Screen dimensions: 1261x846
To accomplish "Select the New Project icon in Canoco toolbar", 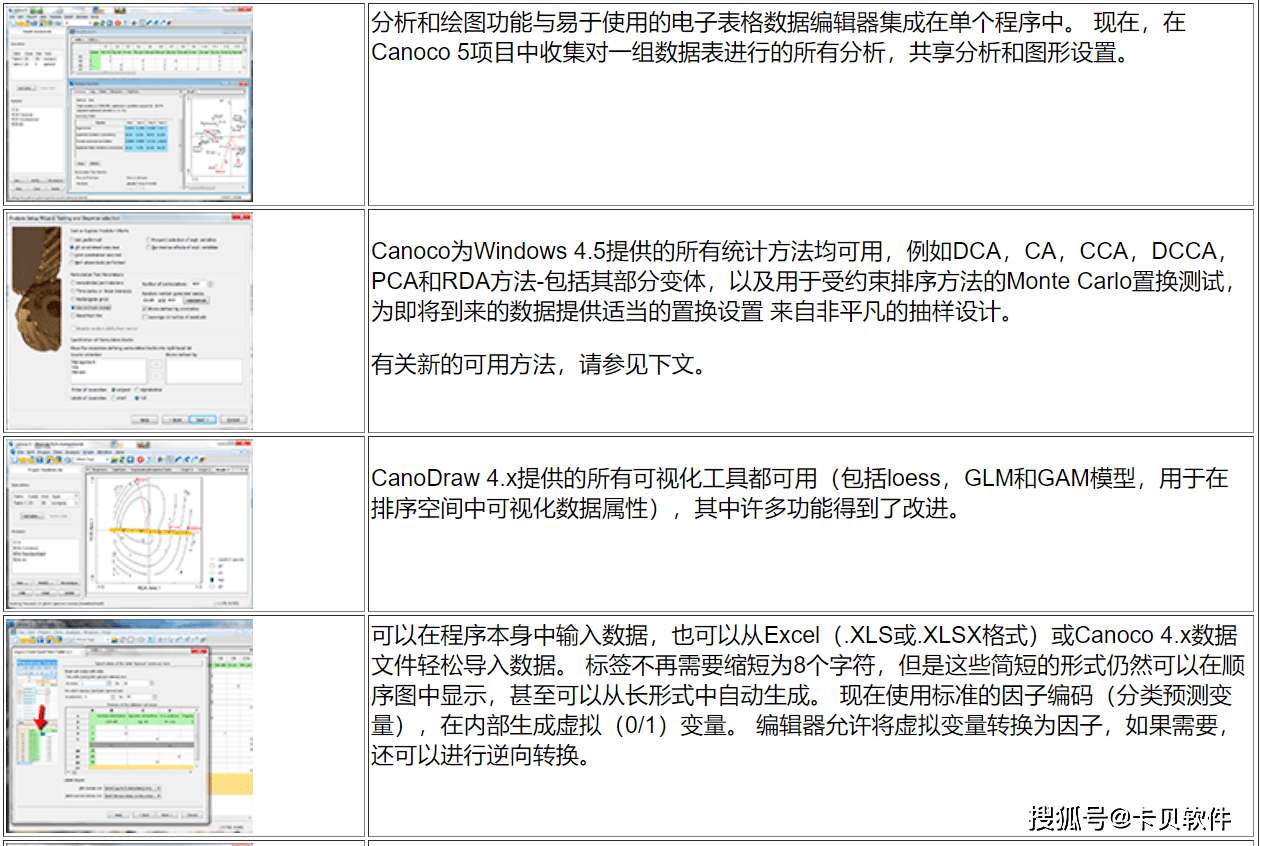I will coord(13,22).
